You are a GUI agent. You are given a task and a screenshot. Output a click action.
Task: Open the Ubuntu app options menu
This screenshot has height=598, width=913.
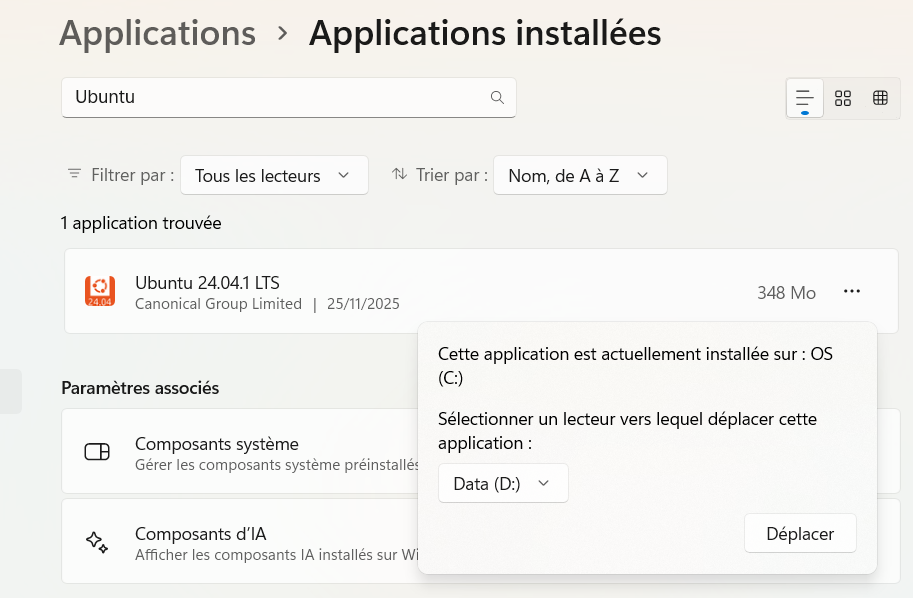tap(852, 292)
